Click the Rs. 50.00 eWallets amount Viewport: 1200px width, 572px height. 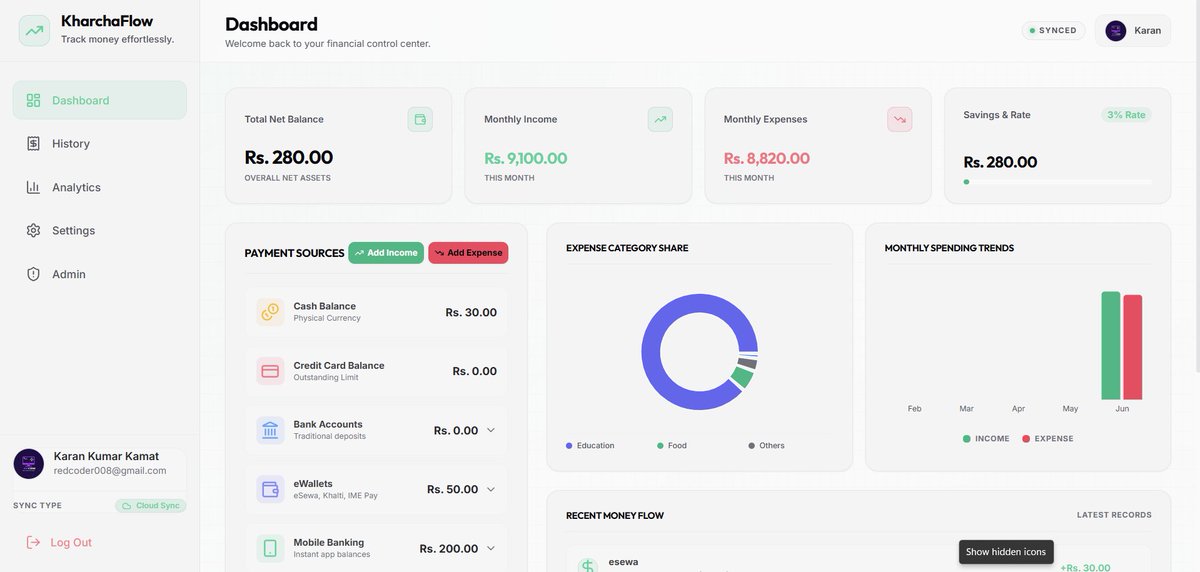coord(453,489)
